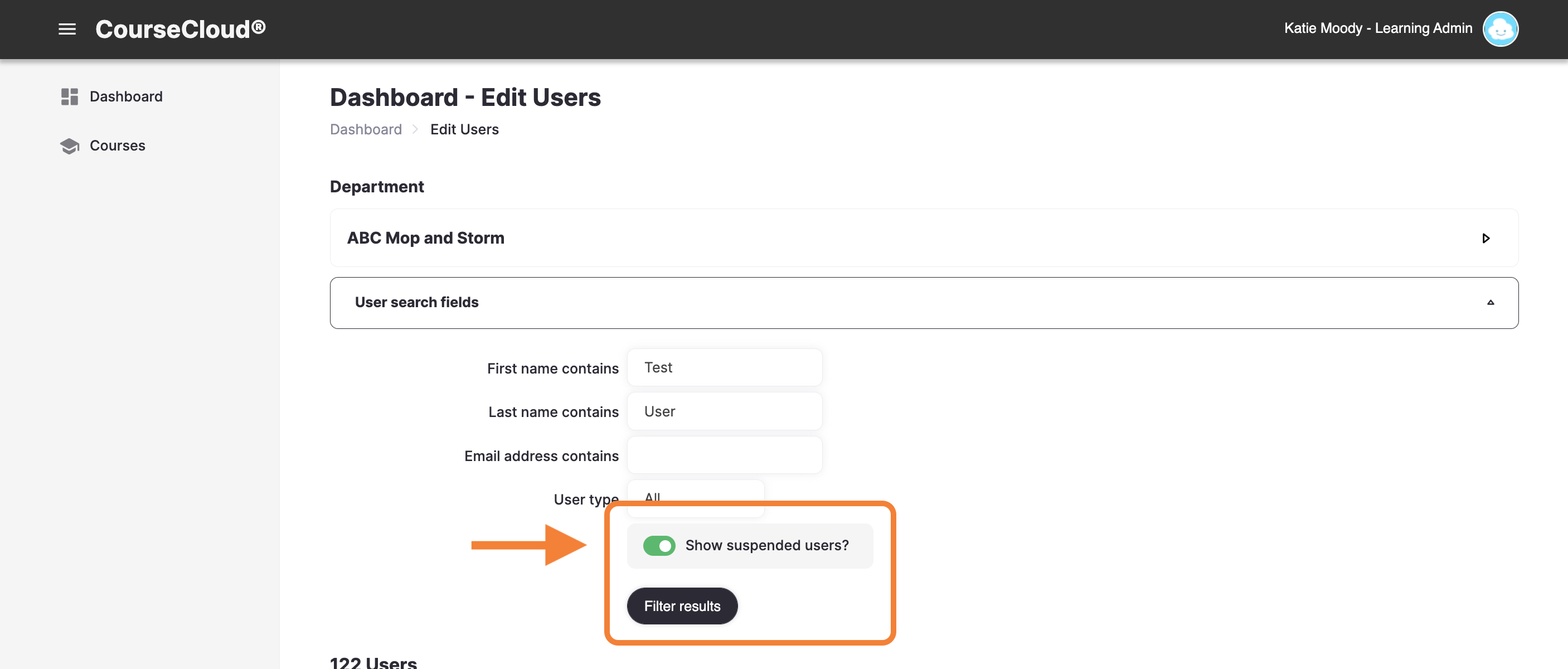Open Dashboard in the sidebar
The width and height of the screenshot is (1568, 669).
pos(126,96)
